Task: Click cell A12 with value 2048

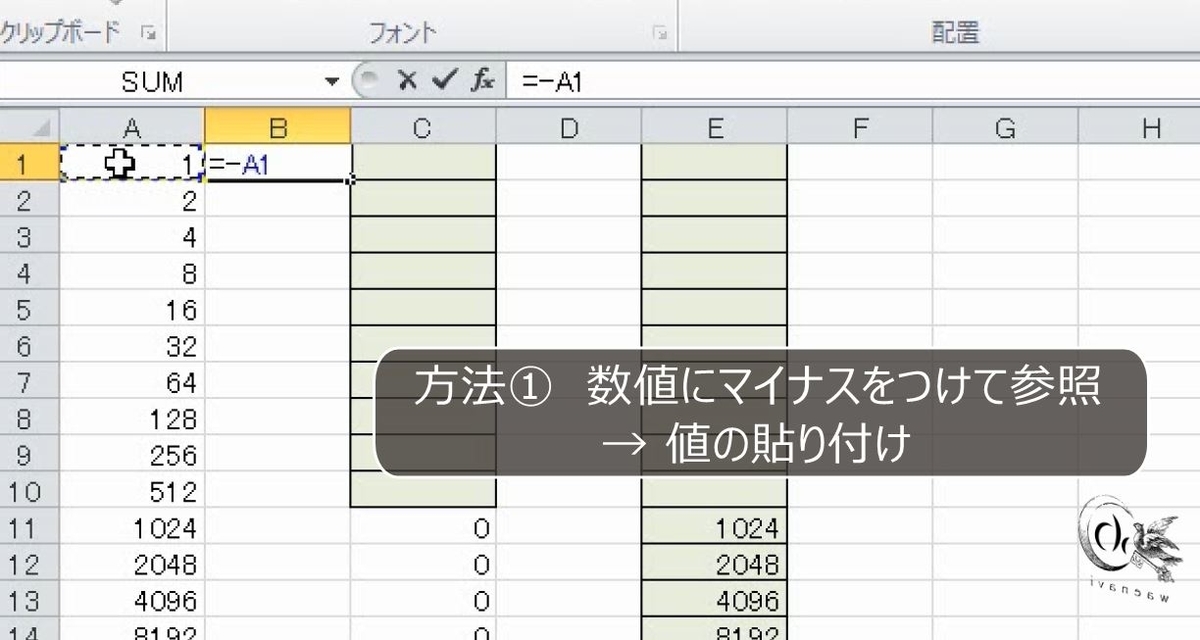Action: click(132, 562)
